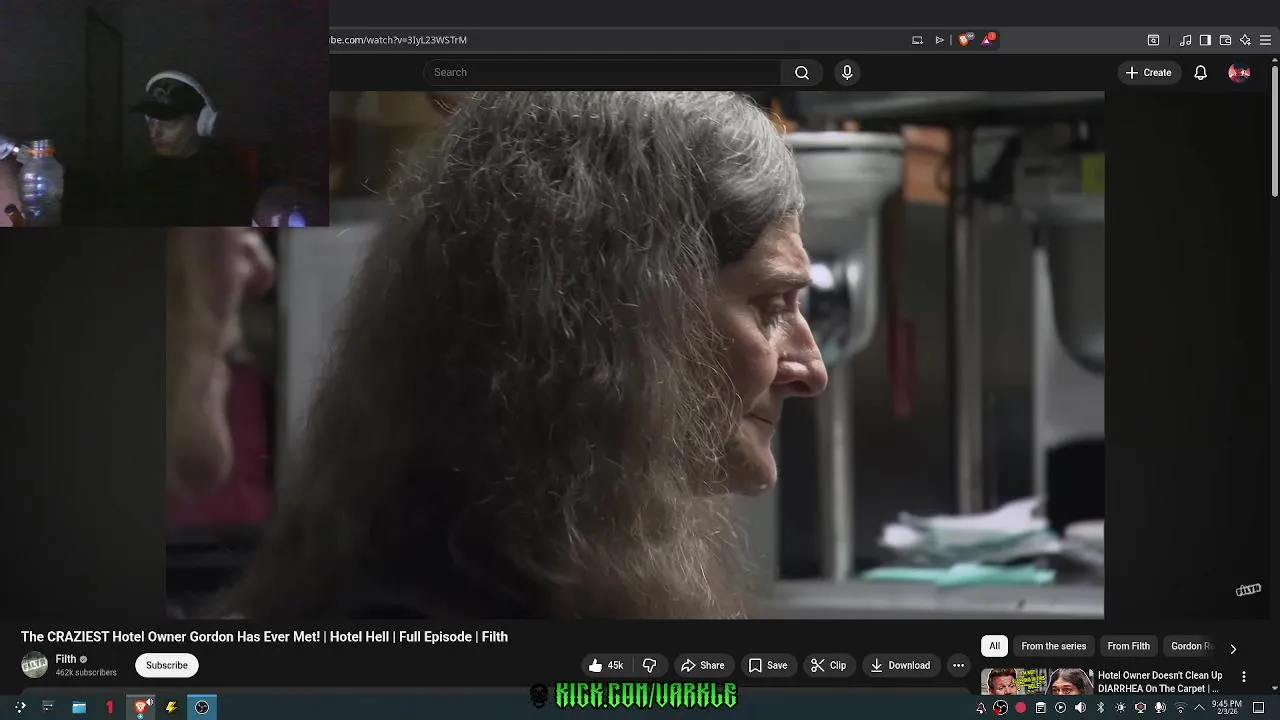
Task: Click Brave Shields lion icon
Action: click(964, 40)
